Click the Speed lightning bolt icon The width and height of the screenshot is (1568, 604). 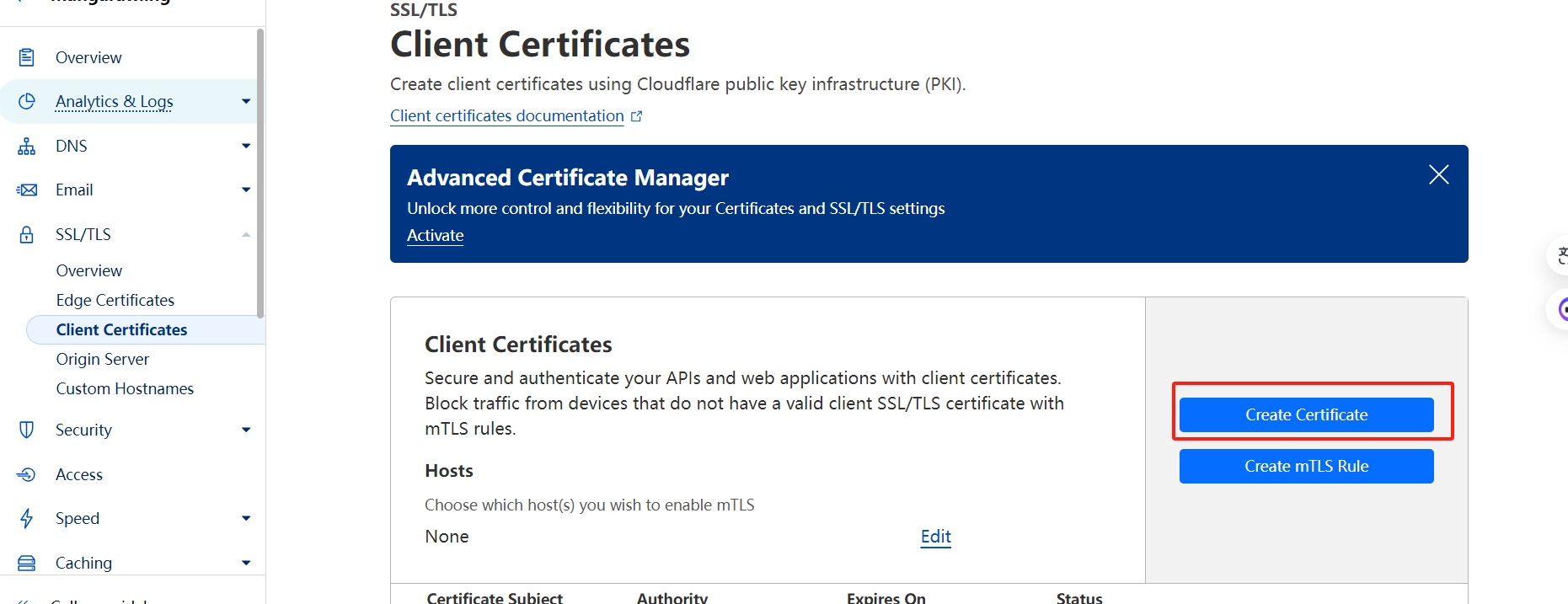[27, 518]
